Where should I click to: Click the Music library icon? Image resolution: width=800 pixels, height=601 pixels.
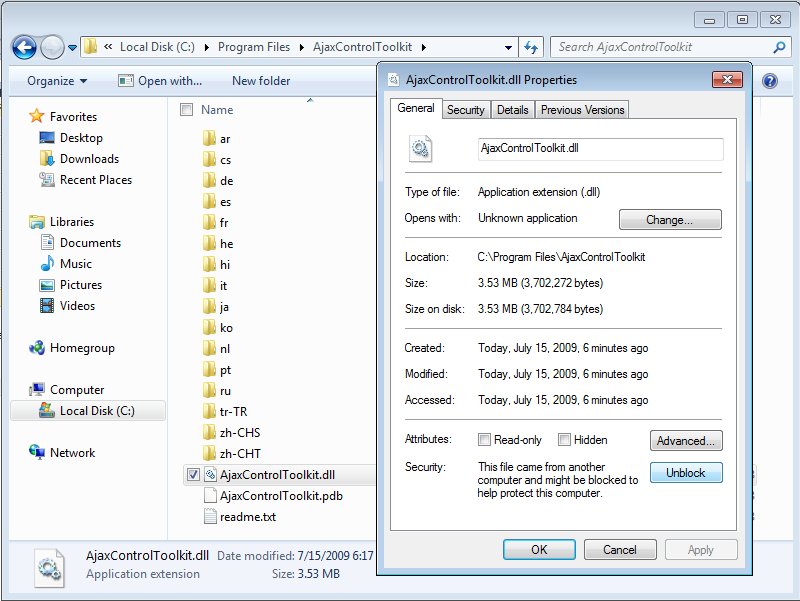(x=47, y=263)
